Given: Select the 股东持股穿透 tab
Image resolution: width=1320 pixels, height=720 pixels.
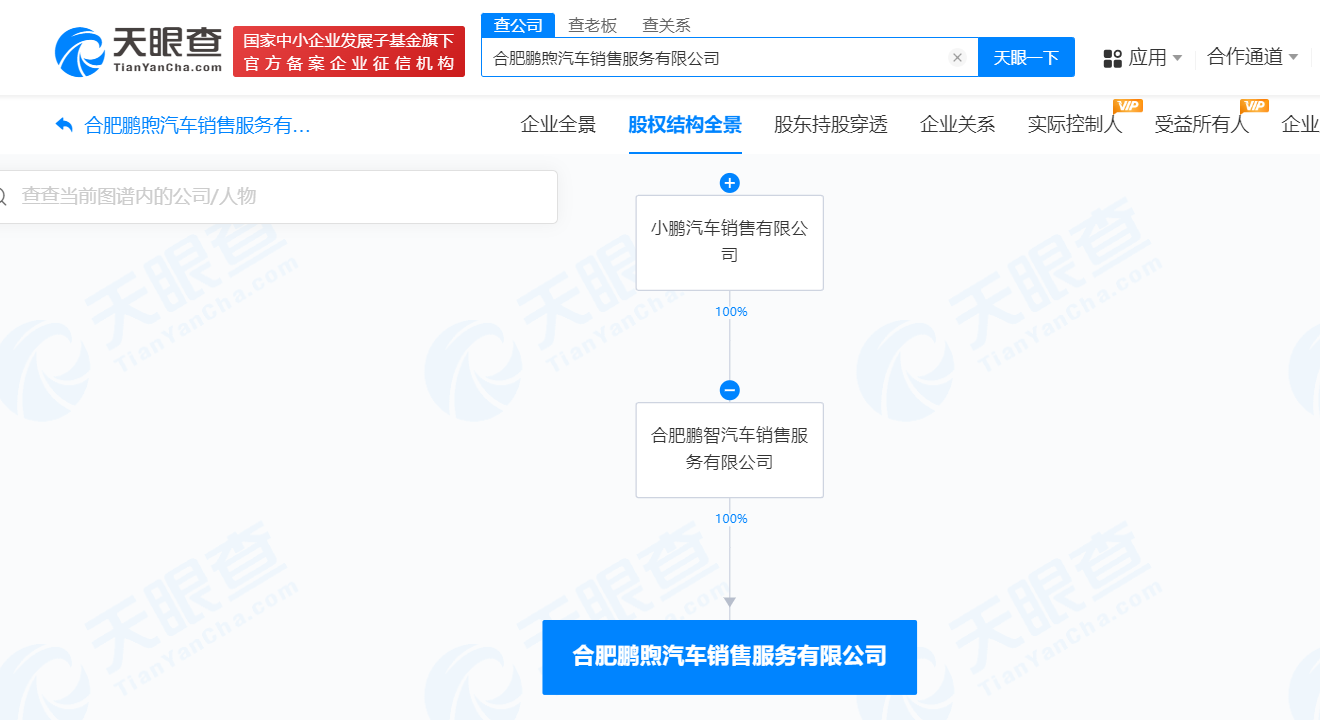Looking at the screenshot, I should pyautogui.click(x=832, y=125).
